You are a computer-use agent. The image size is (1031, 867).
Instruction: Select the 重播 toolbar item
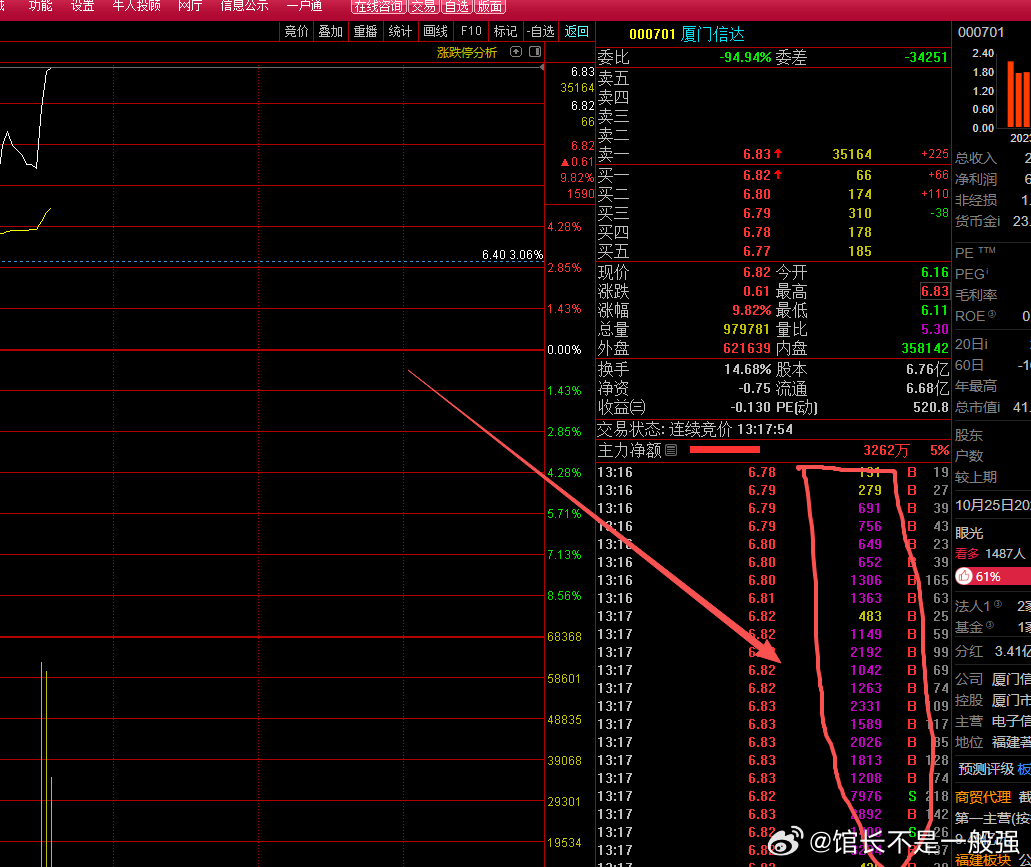pyautogui.click(x=365, y=32)
